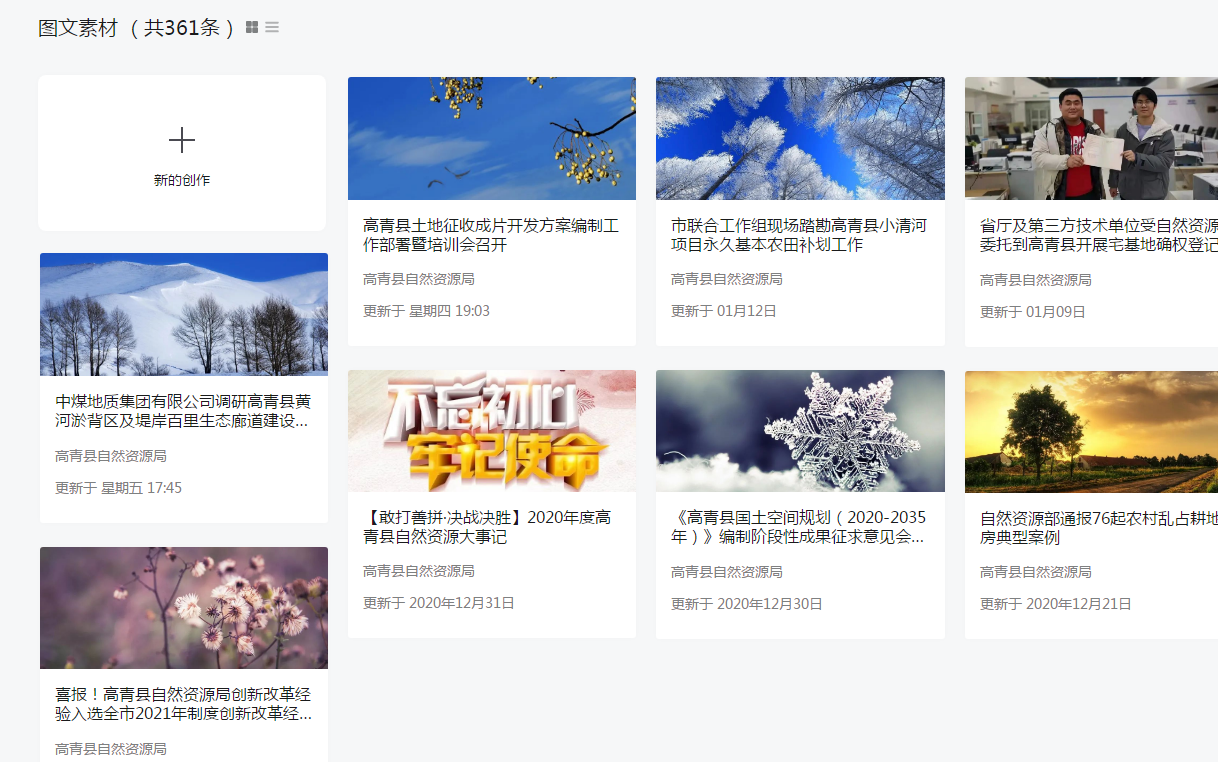Open the pink flowers thumbnail
1218x762 pixels.
[184, 607]
